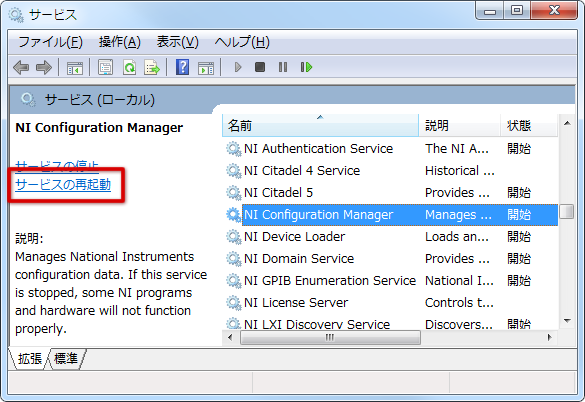Go back with the left arrow toolbar icon
The width and height of the screenshot is (585, 402).
(x=21, y=68)
